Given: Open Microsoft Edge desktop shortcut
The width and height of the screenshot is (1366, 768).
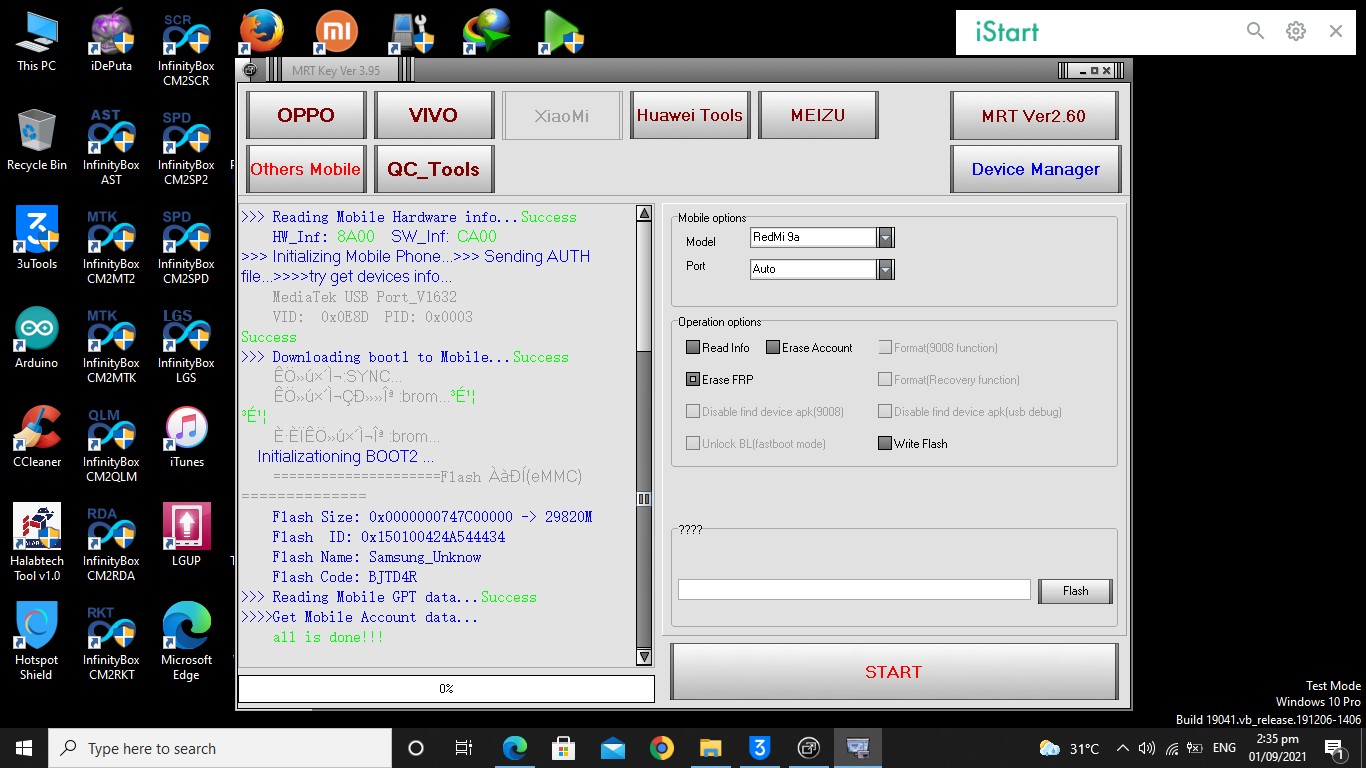Looking at the screenshot, I should [x=186, y=641].
